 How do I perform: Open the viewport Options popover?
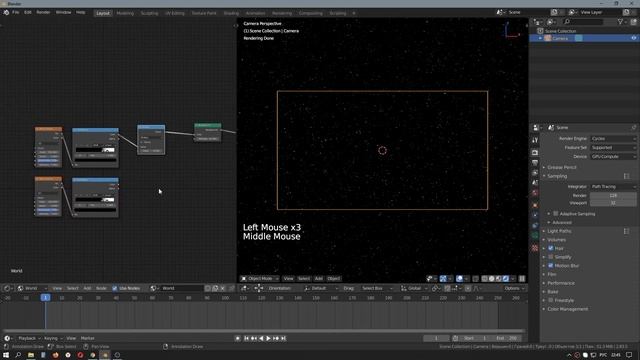(514, 288)
